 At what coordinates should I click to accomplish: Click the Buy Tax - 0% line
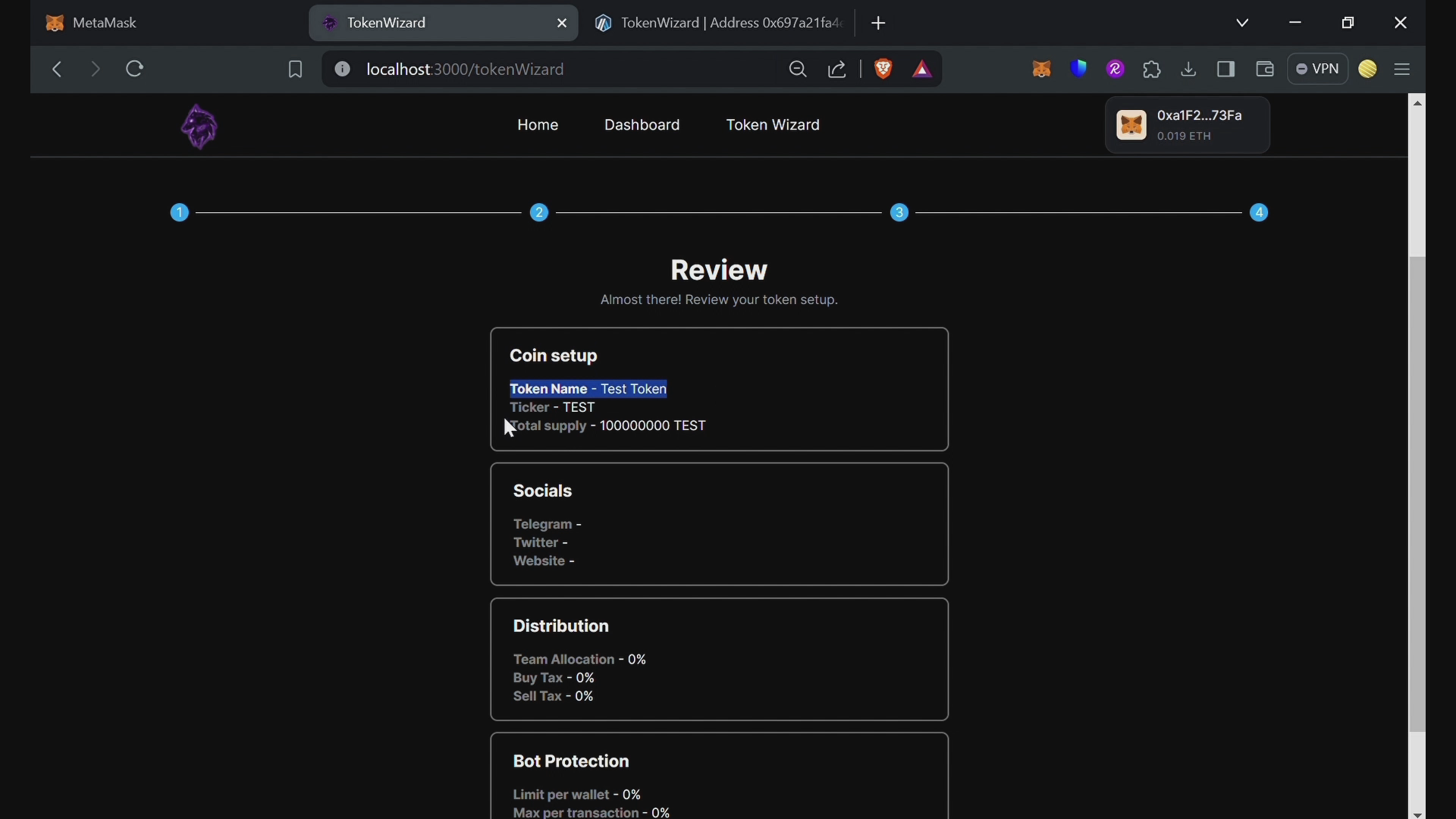pos(554,678)
